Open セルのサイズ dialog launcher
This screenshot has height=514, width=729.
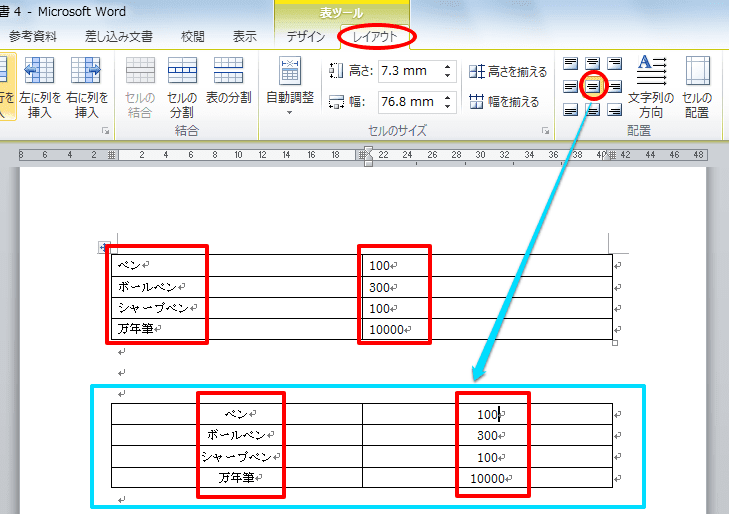[x=545, y=131]
